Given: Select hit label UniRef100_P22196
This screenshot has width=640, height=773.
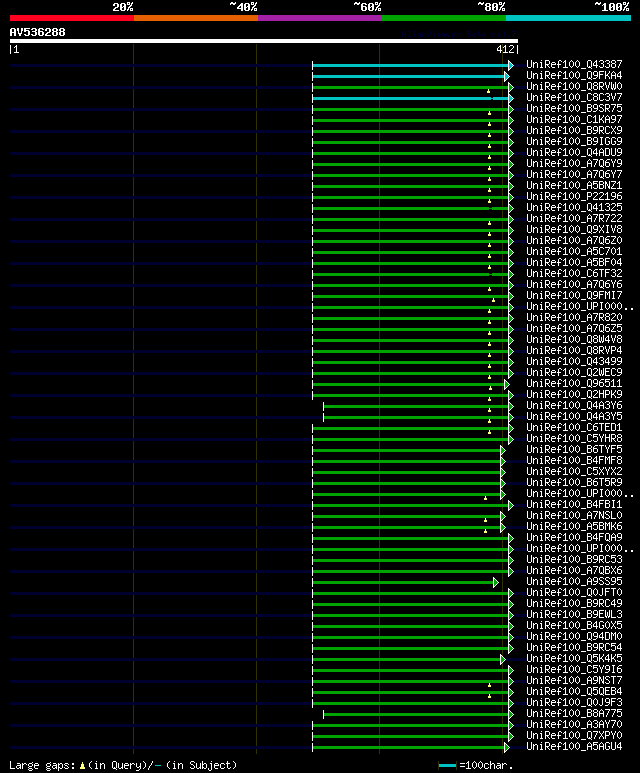Looking at the screenshot, I should 574,196.
